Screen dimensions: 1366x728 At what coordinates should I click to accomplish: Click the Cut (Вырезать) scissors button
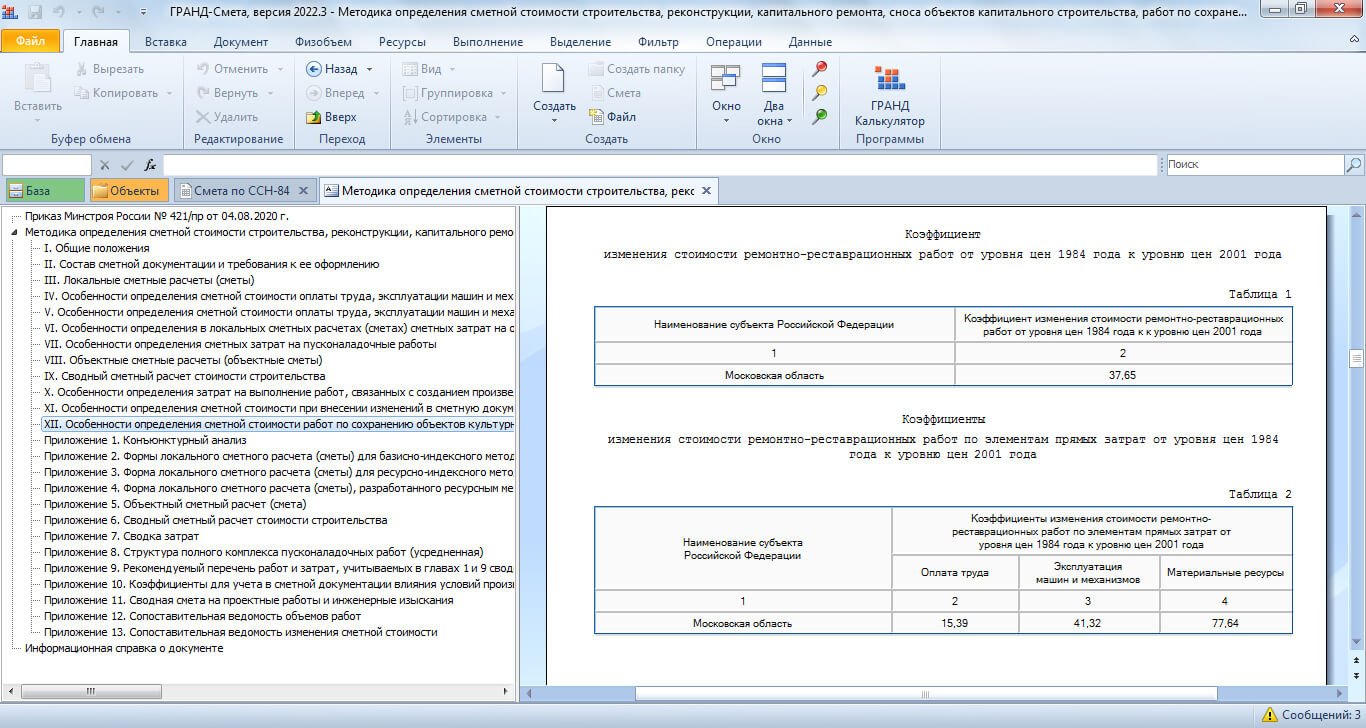[x=110, y=69]
